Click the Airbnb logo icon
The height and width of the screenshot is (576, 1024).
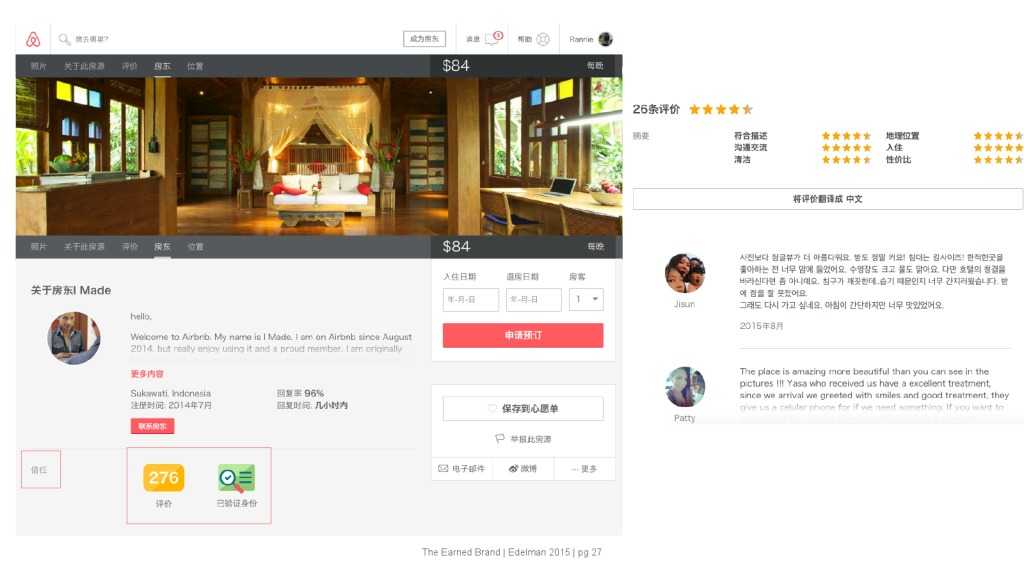pos(32,39)
